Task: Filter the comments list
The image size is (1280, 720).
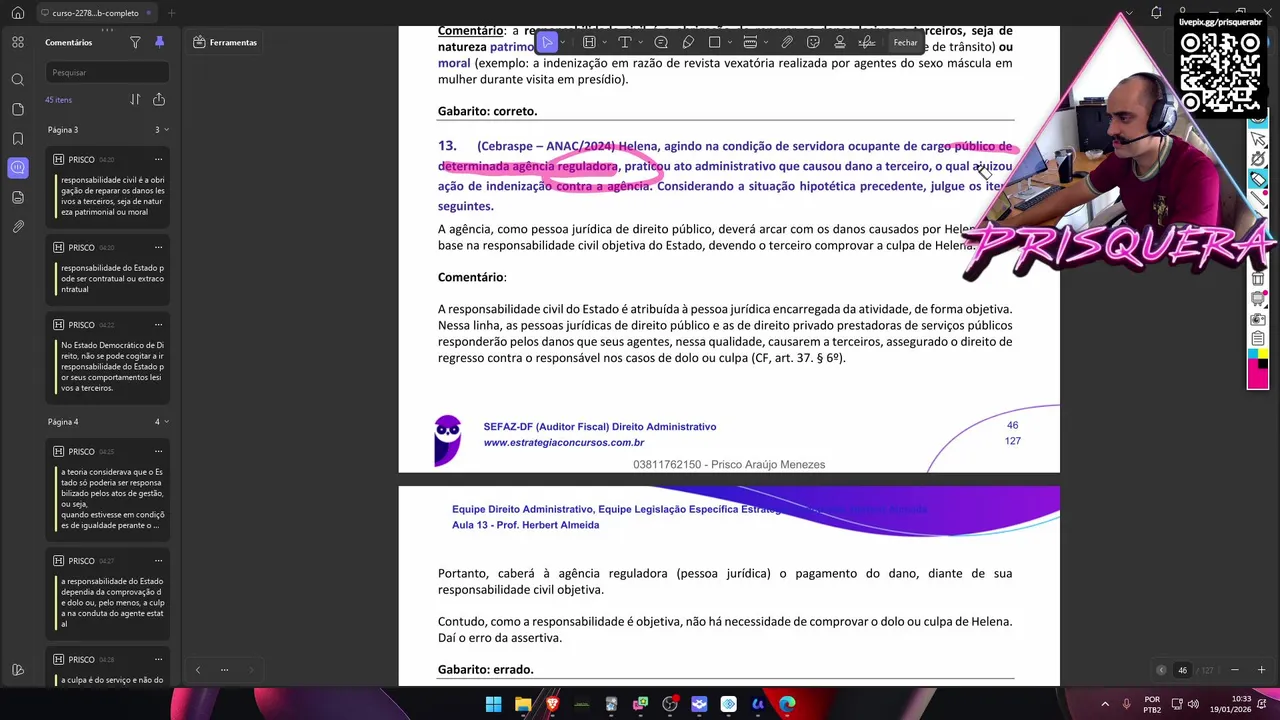Action: (135, 42)
